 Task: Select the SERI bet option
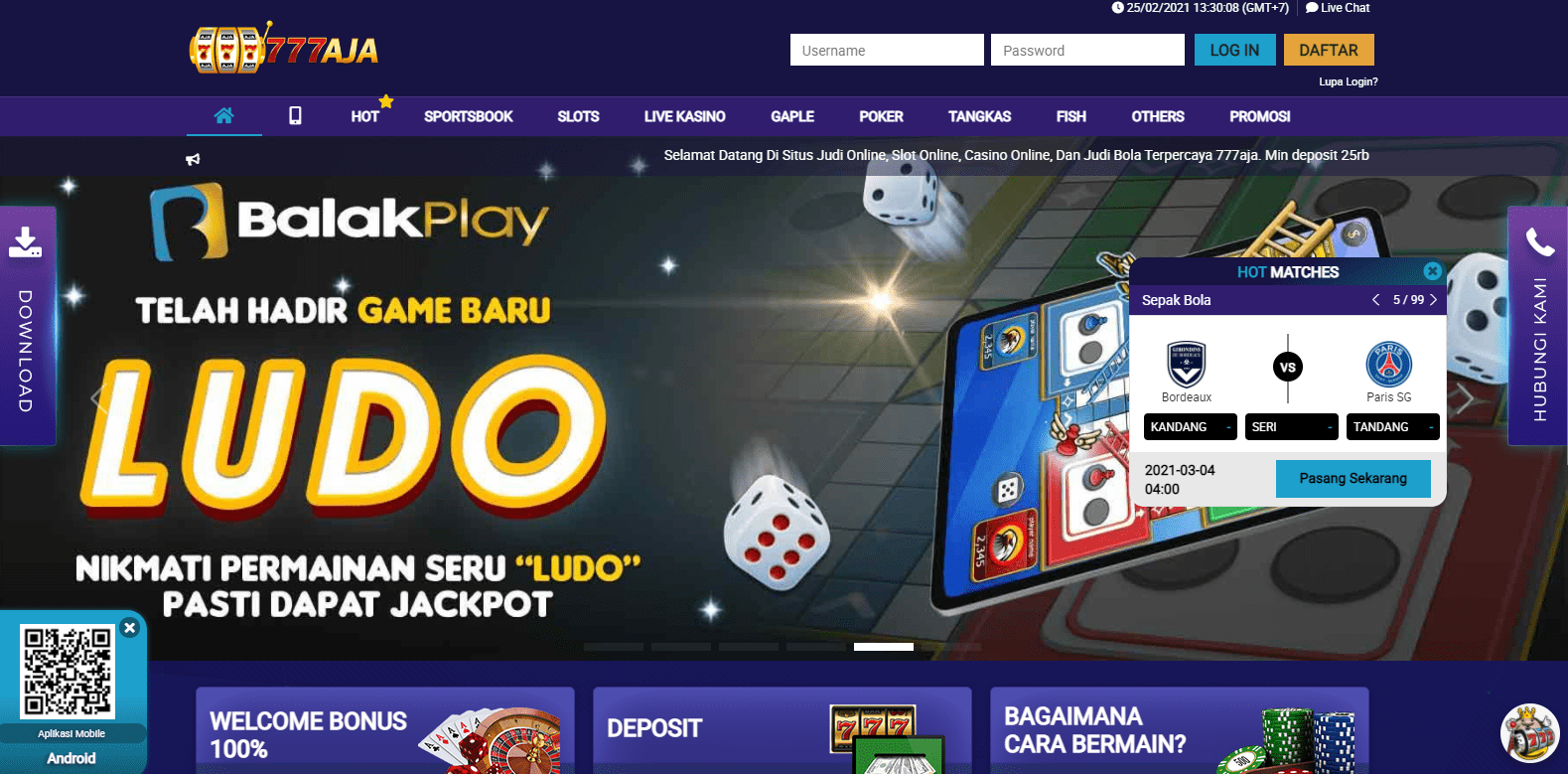[1292, 426]
